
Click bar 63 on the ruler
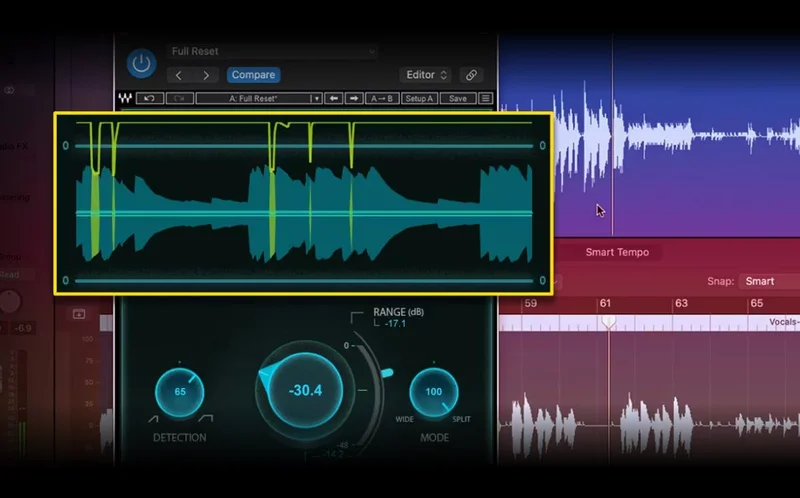coord(682,304)
